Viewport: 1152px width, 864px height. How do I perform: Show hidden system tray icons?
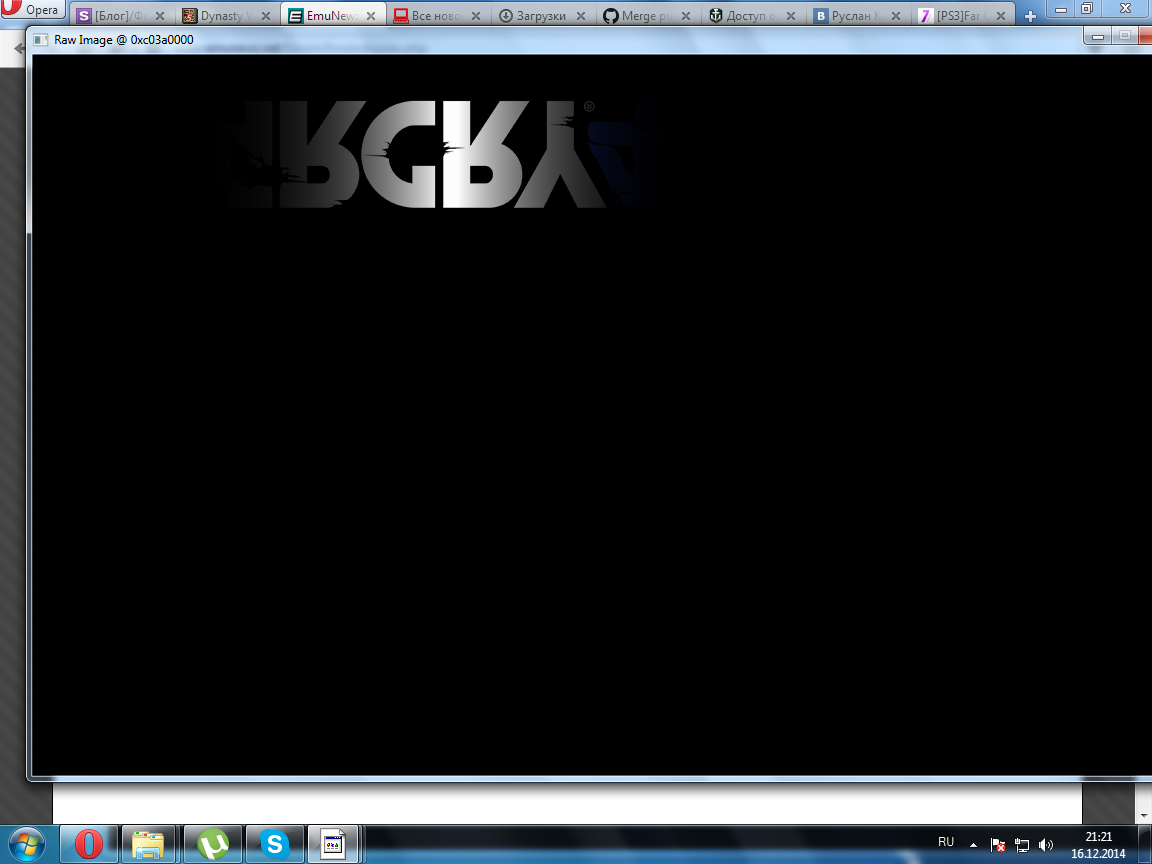973,844
